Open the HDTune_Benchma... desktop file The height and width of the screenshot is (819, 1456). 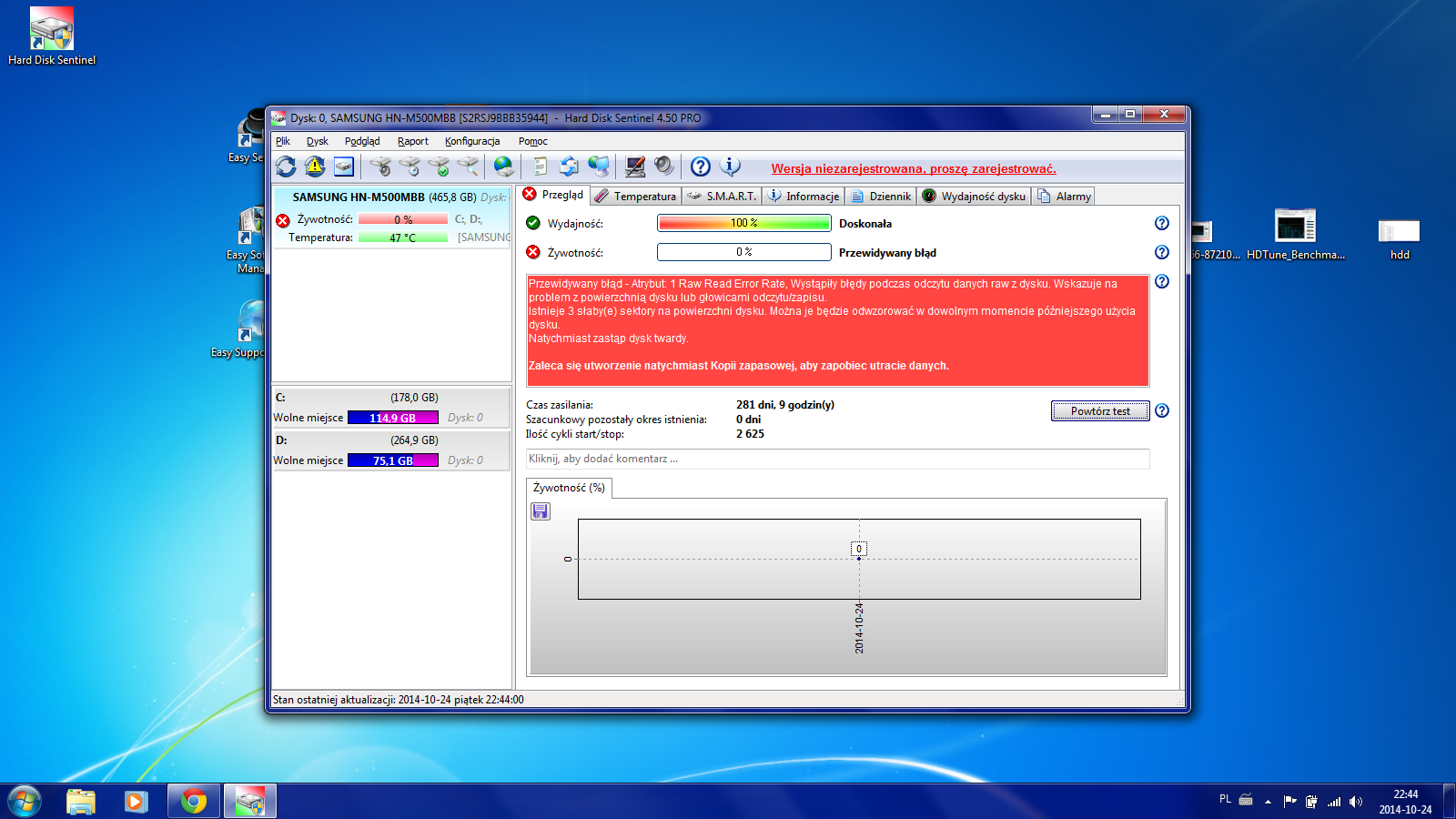pyautogui.click(x=1295, y=235)
